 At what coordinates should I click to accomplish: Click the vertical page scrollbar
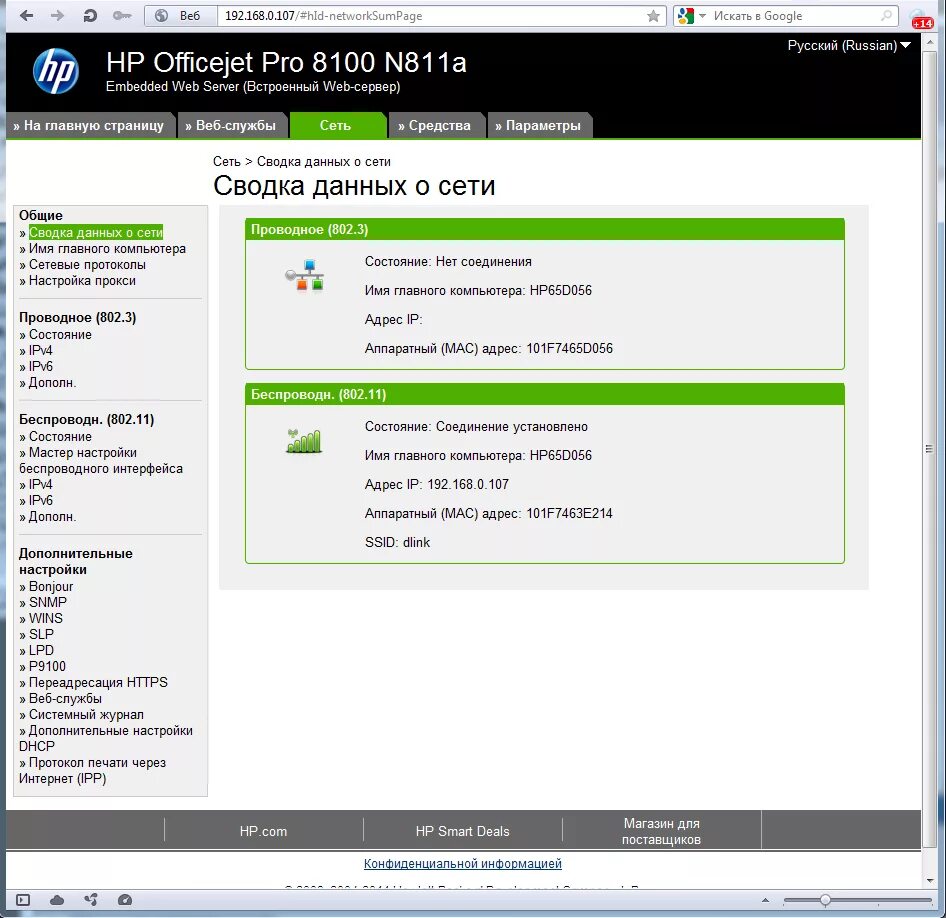(929, 449)
